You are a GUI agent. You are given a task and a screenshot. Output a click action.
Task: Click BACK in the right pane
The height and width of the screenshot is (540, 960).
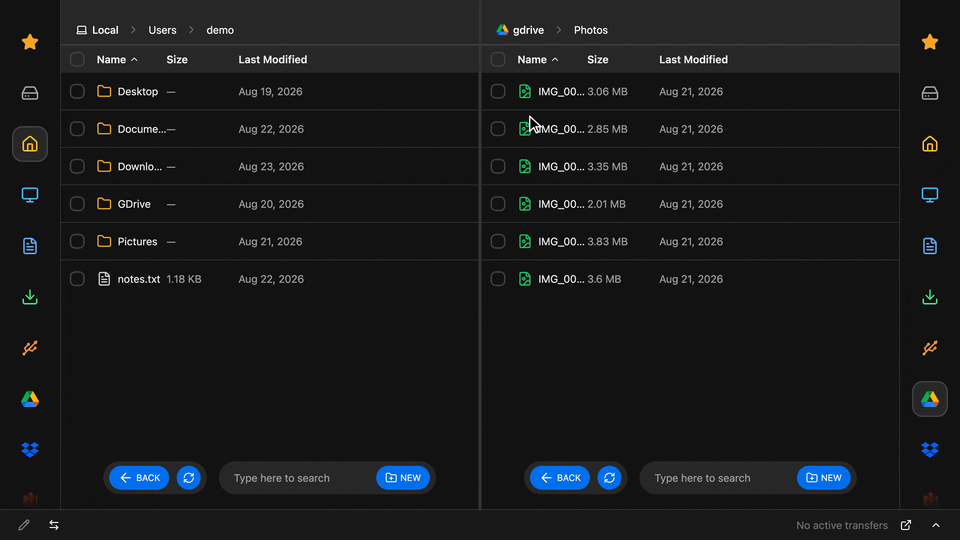[560, 478]
